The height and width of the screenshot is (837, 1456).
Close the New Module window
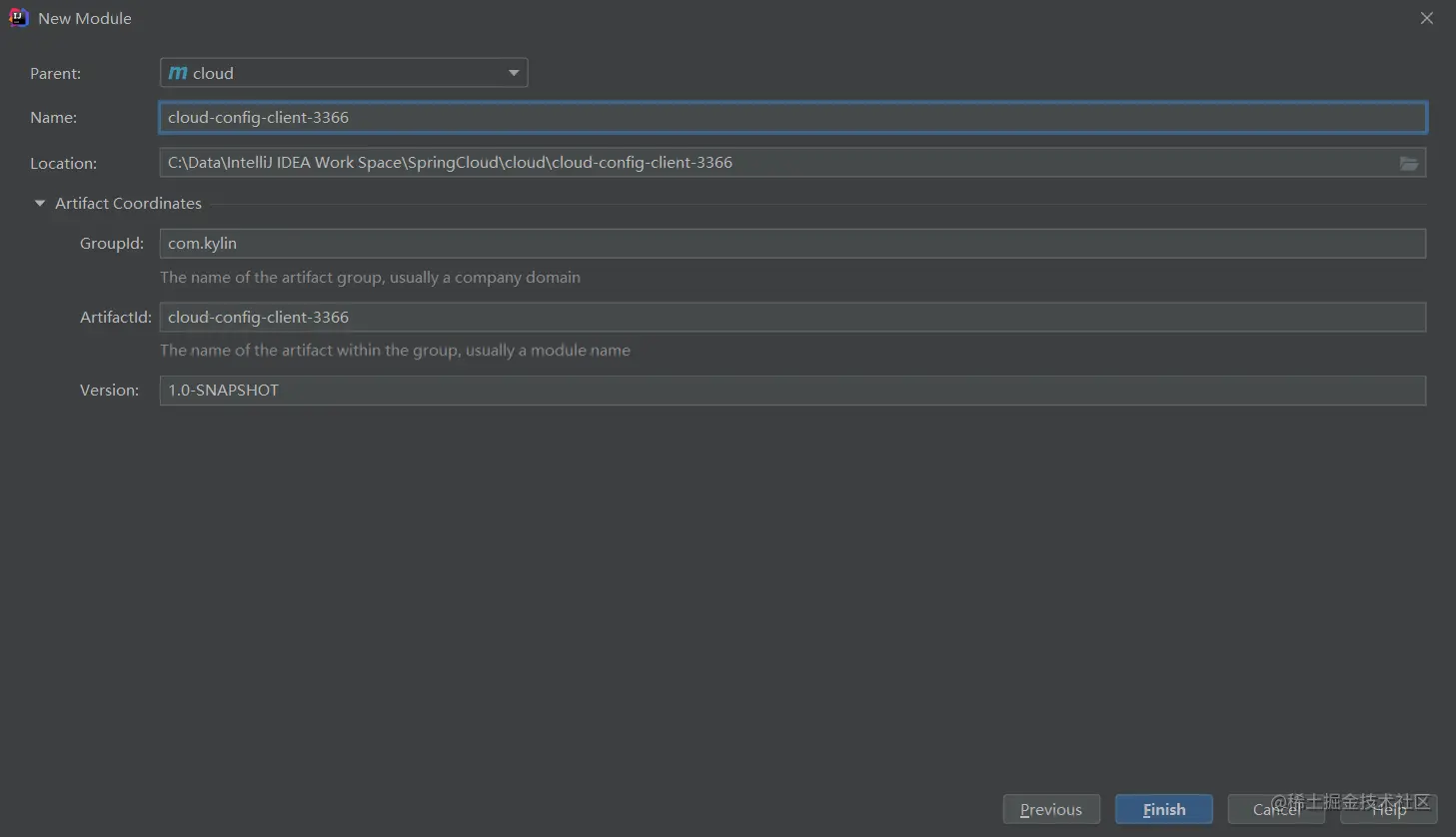pyautogui.click(x=1427, y=18)
